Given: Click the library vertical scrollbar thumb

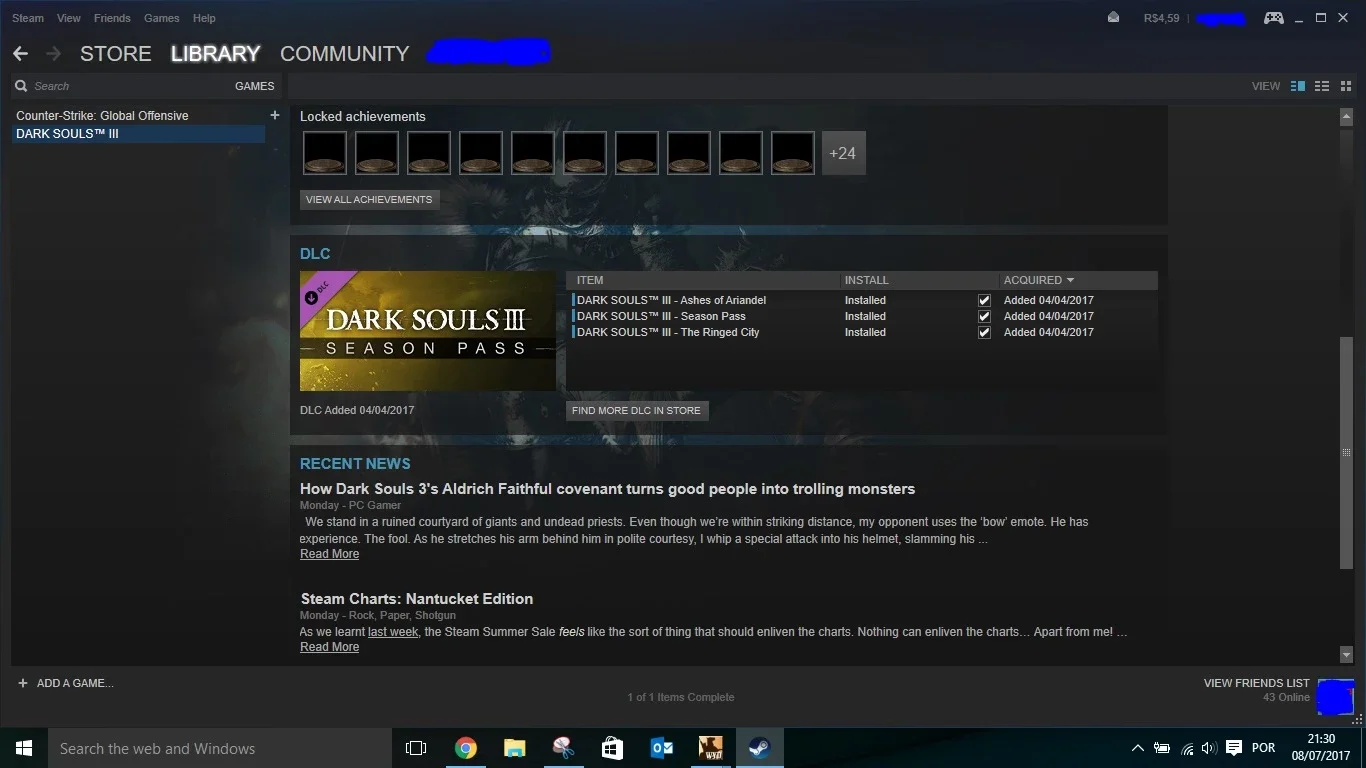Looking at the screenshot, I should coord(1346,453).
